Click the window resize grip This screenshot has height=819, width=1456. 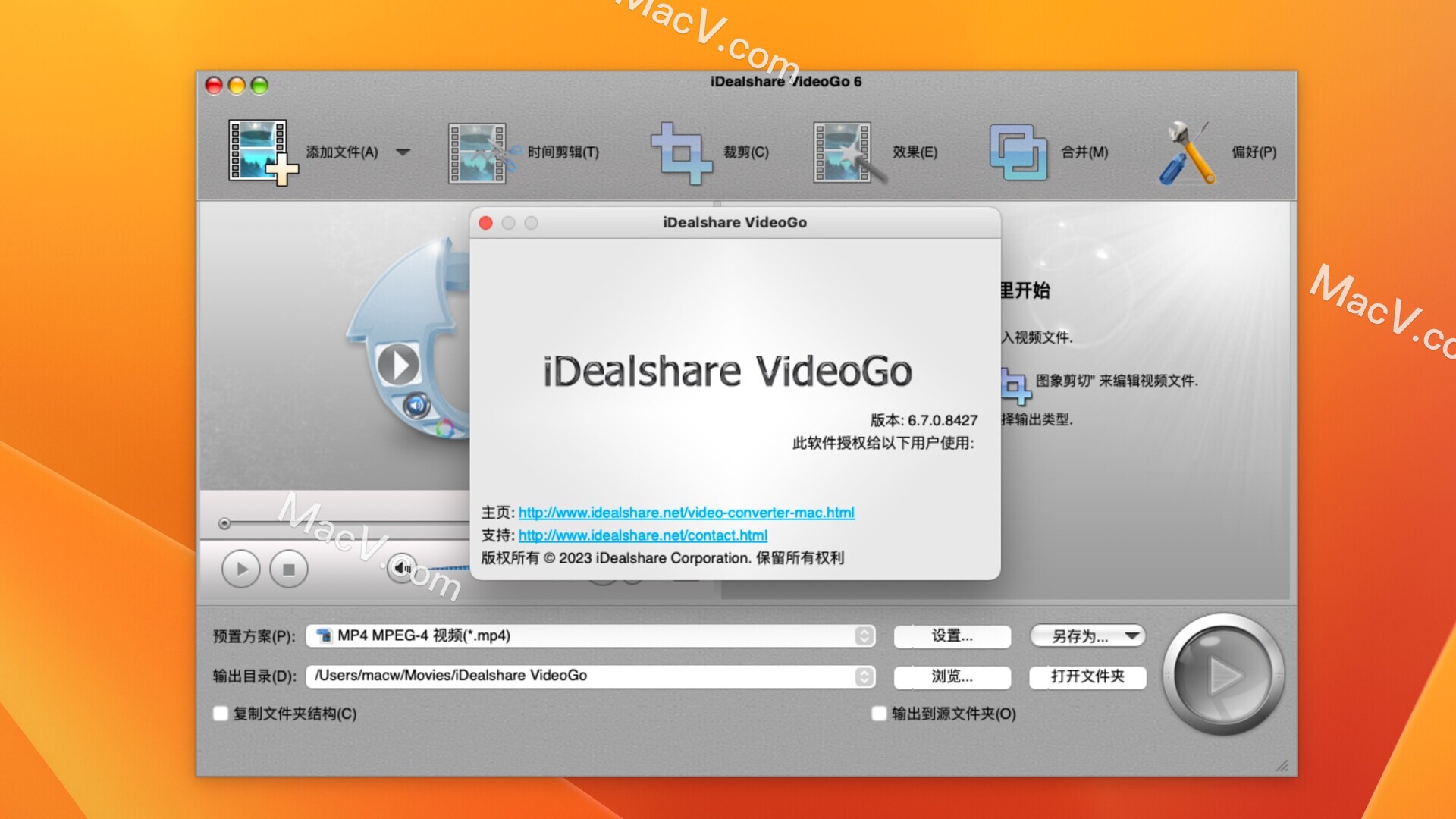pos(1282,765)
